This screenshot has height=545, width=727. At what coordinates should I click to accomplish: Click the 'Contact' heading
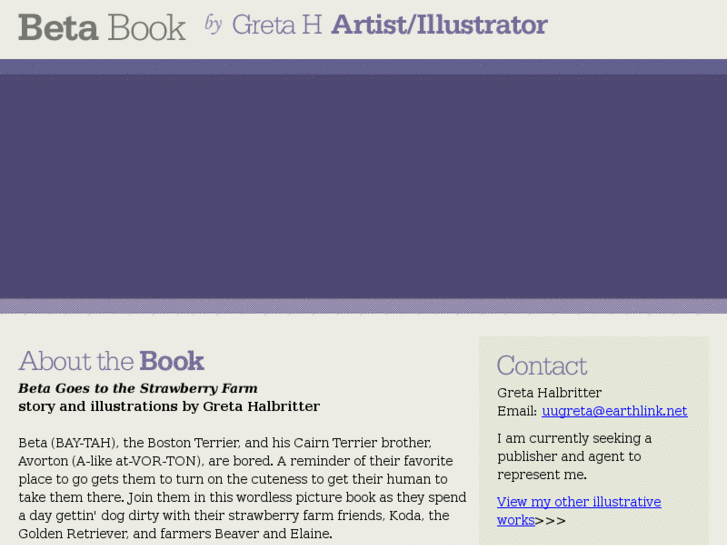point(541,366)
